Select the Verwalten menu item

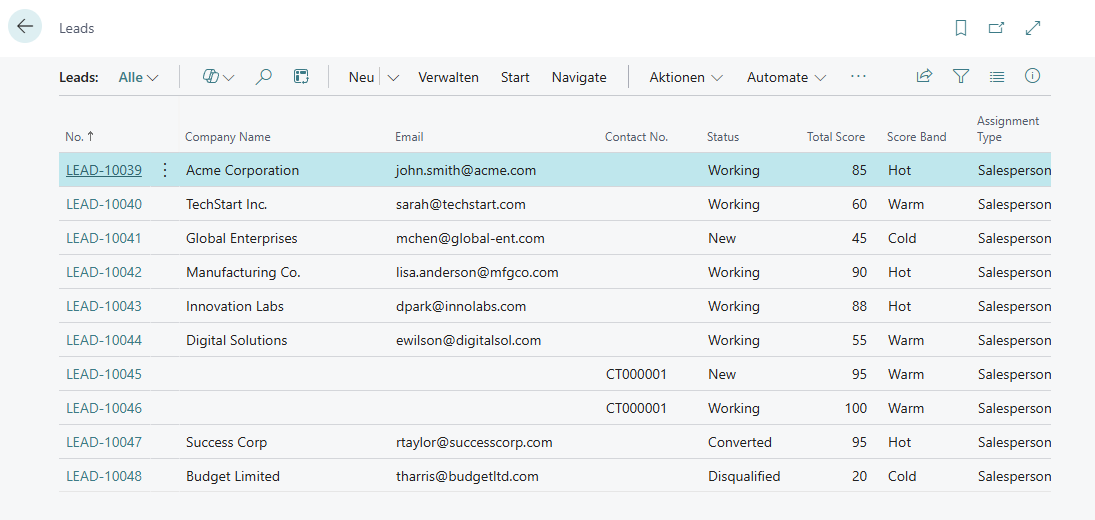click(448, 77)
